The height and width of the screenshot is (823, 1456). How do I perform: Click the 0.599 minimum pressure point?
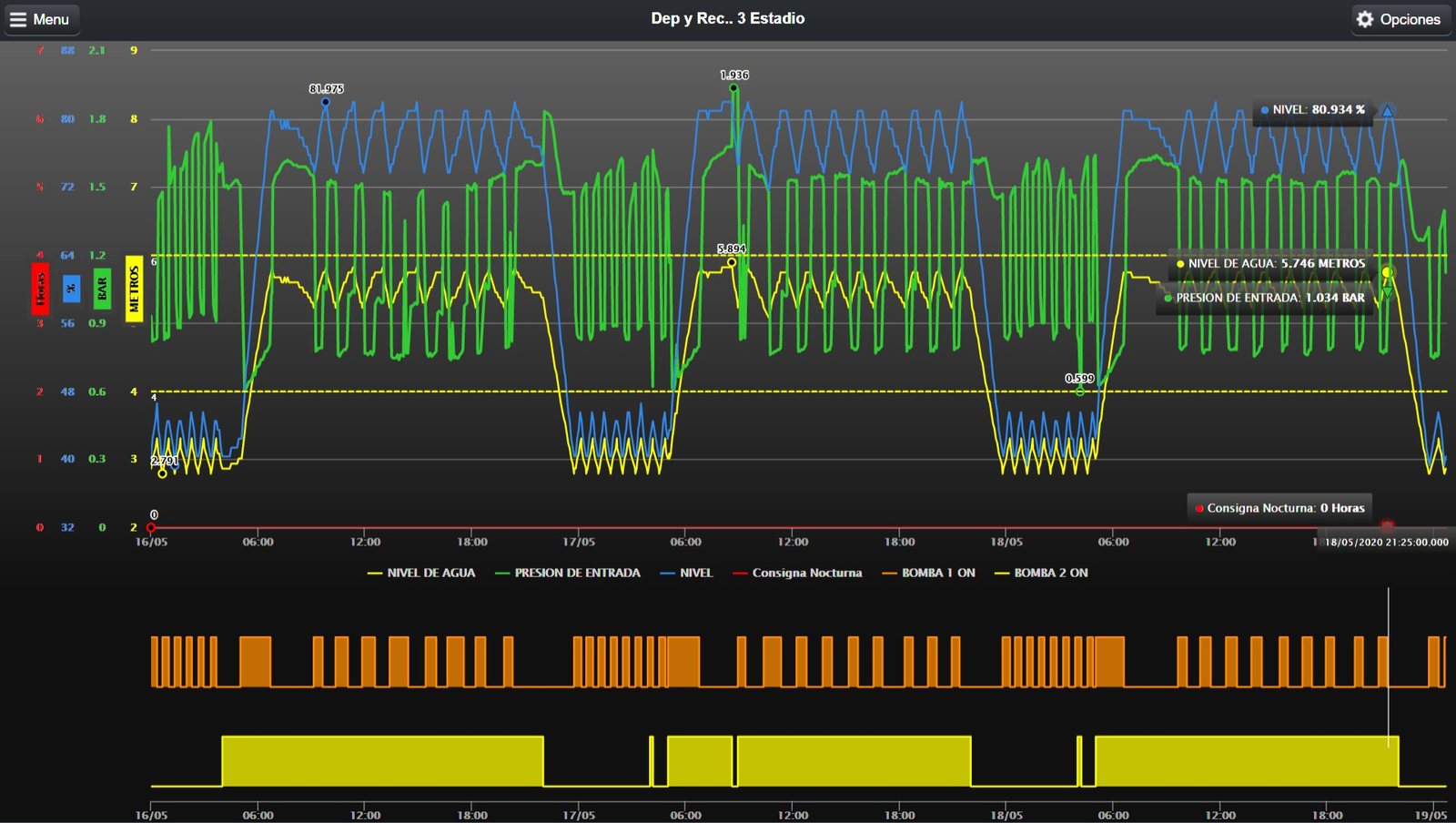[1080, 391]
